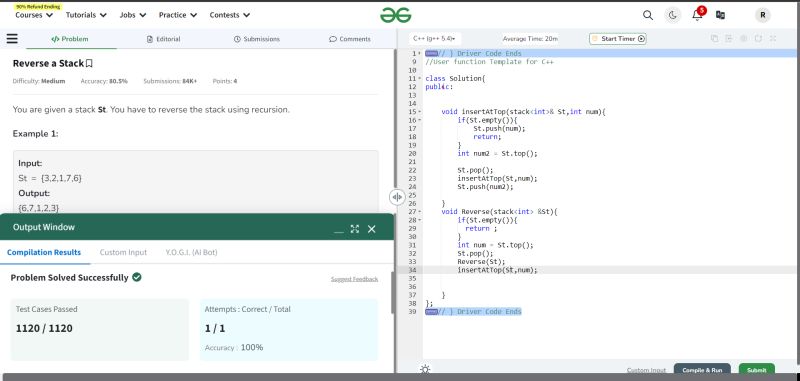Screen dimensions: 800x381
Task: Click the Problem Solved Successfully message
Action: [69, 278]
